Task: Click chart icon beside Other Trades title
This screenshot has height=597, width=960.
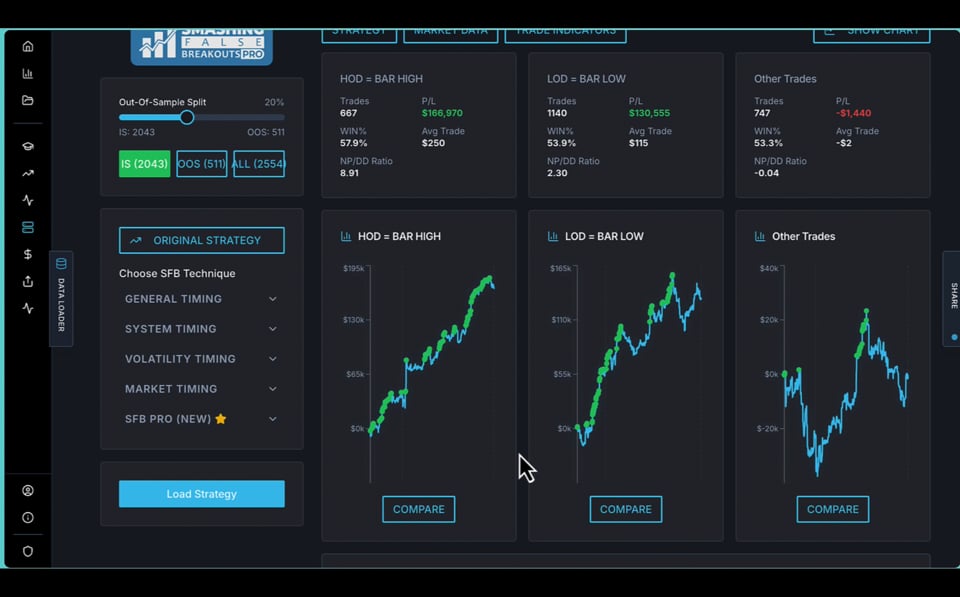Action: pos(760,236)
